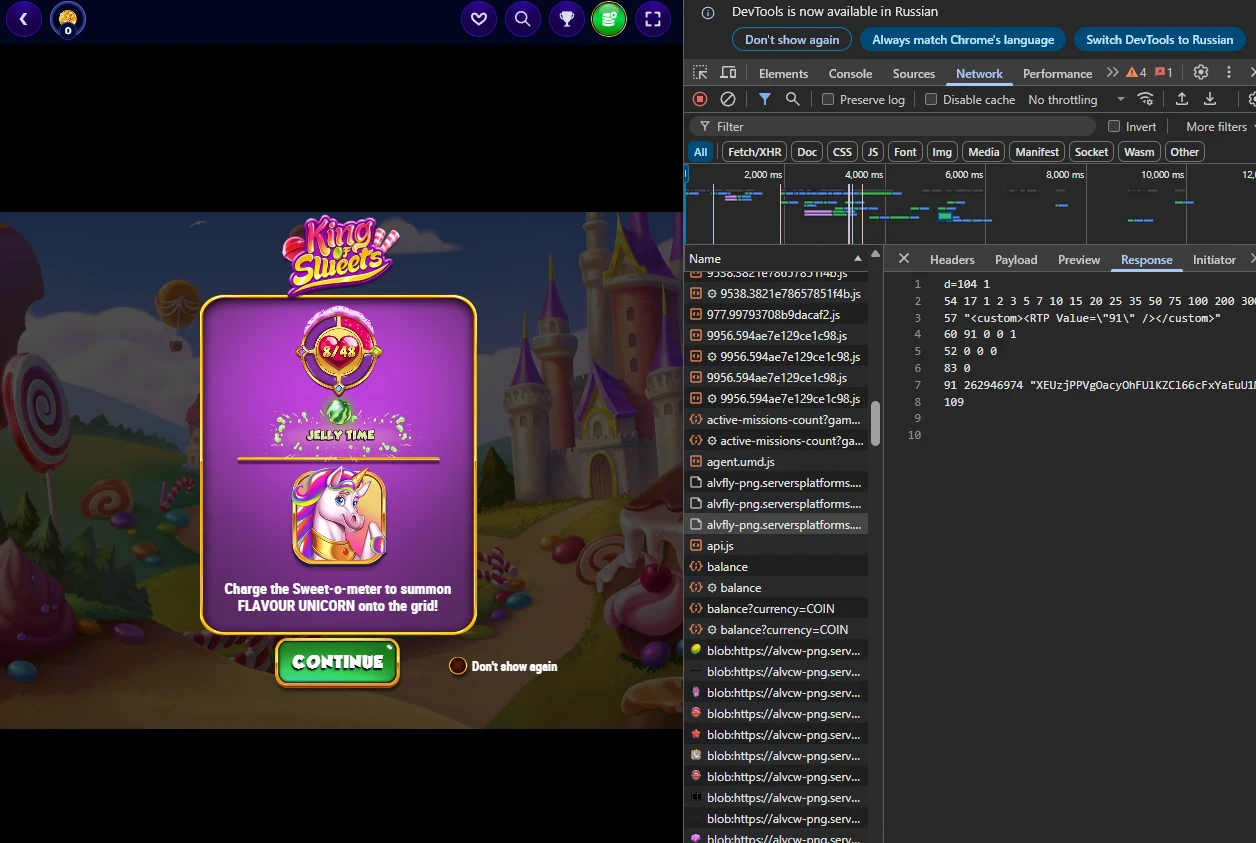The width and height of the screenshot is (1256, 843).
Task: Filter requests by Img type
Action: coord(941,152)
